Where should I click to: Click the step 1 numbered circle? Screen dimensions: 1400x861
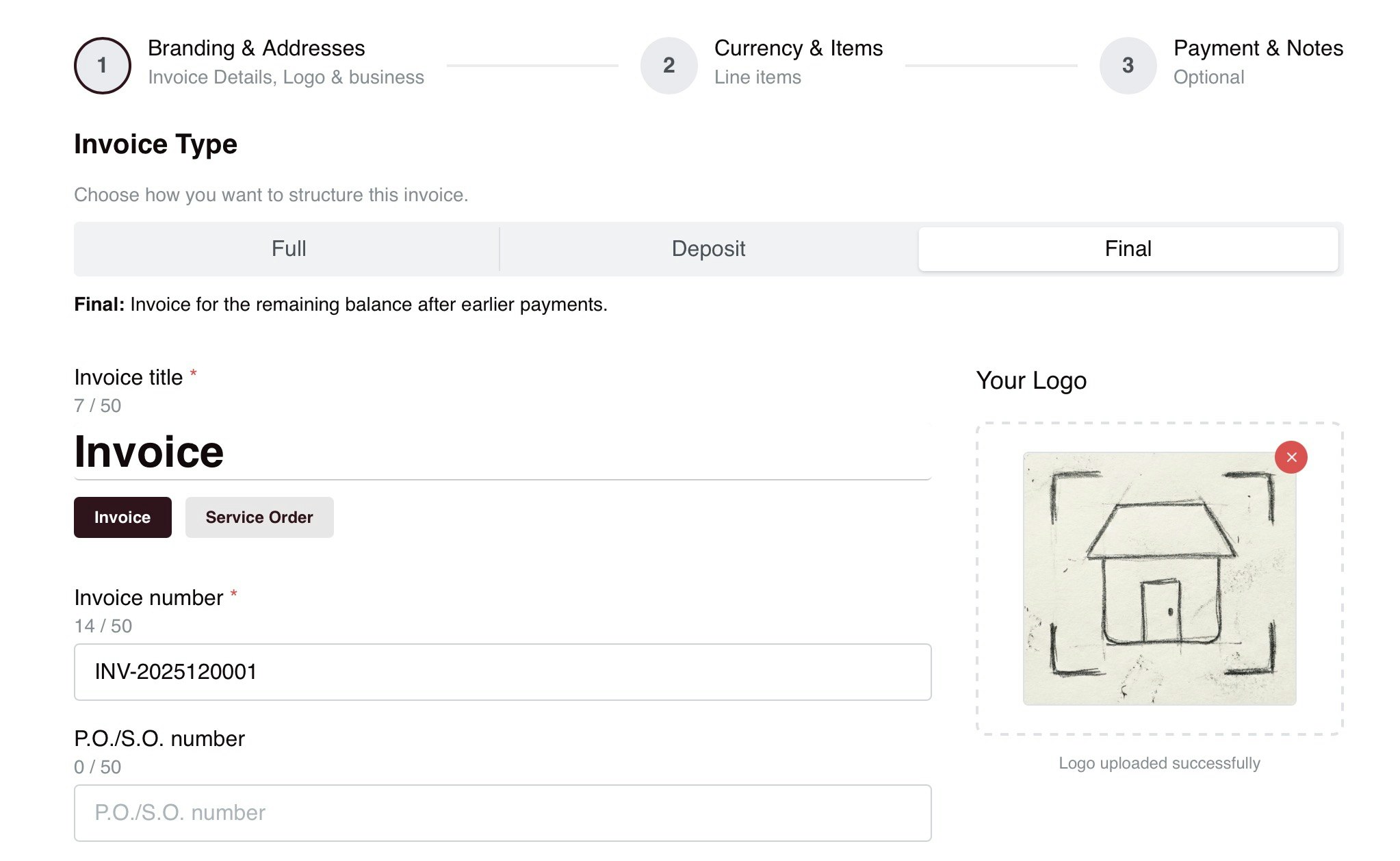coord(101,65)
